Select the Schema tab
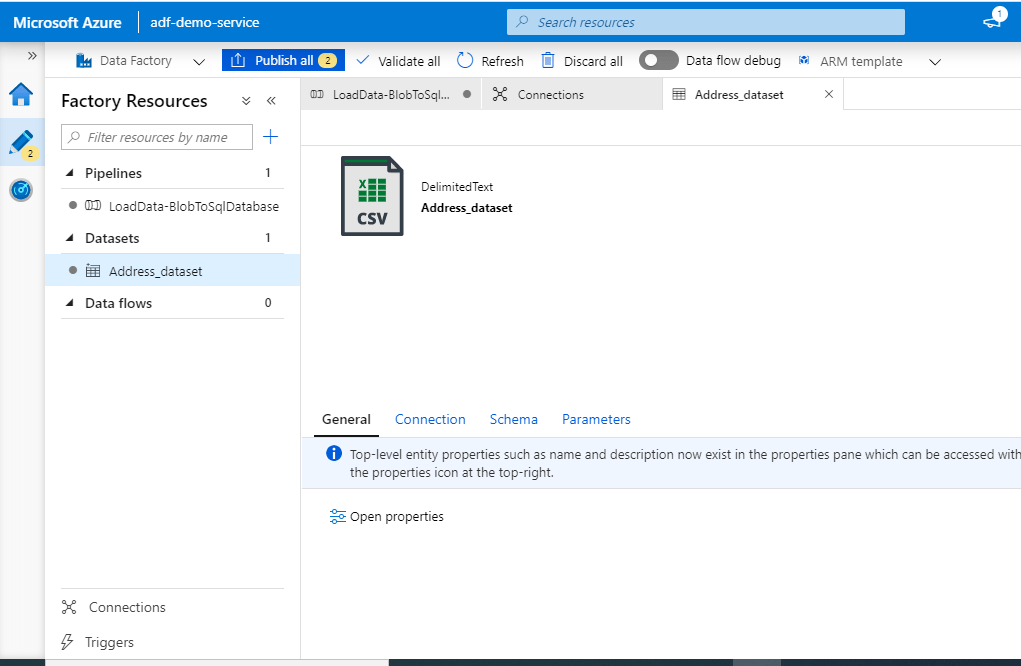Viewport: 1021px width, 666px height. [514, 419]
